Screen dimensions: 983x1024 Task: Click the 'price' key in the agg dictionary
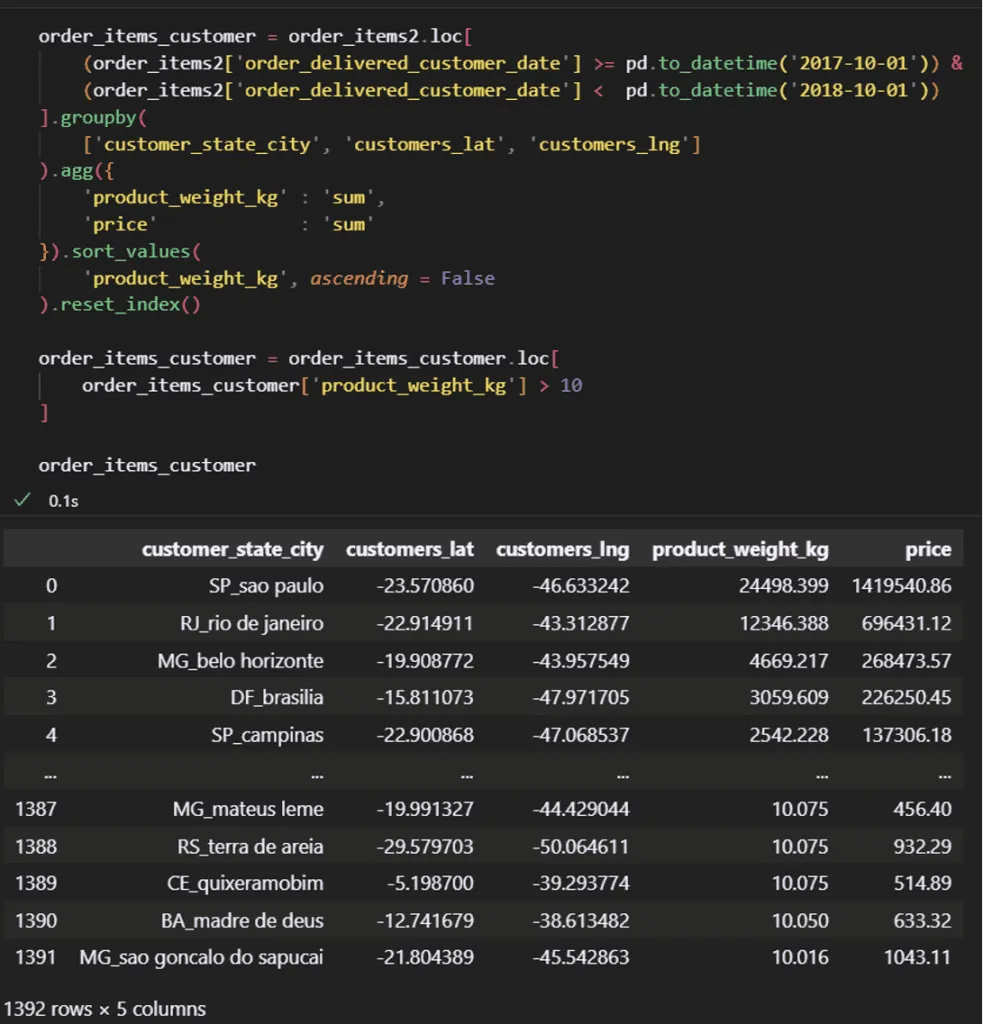120,225
